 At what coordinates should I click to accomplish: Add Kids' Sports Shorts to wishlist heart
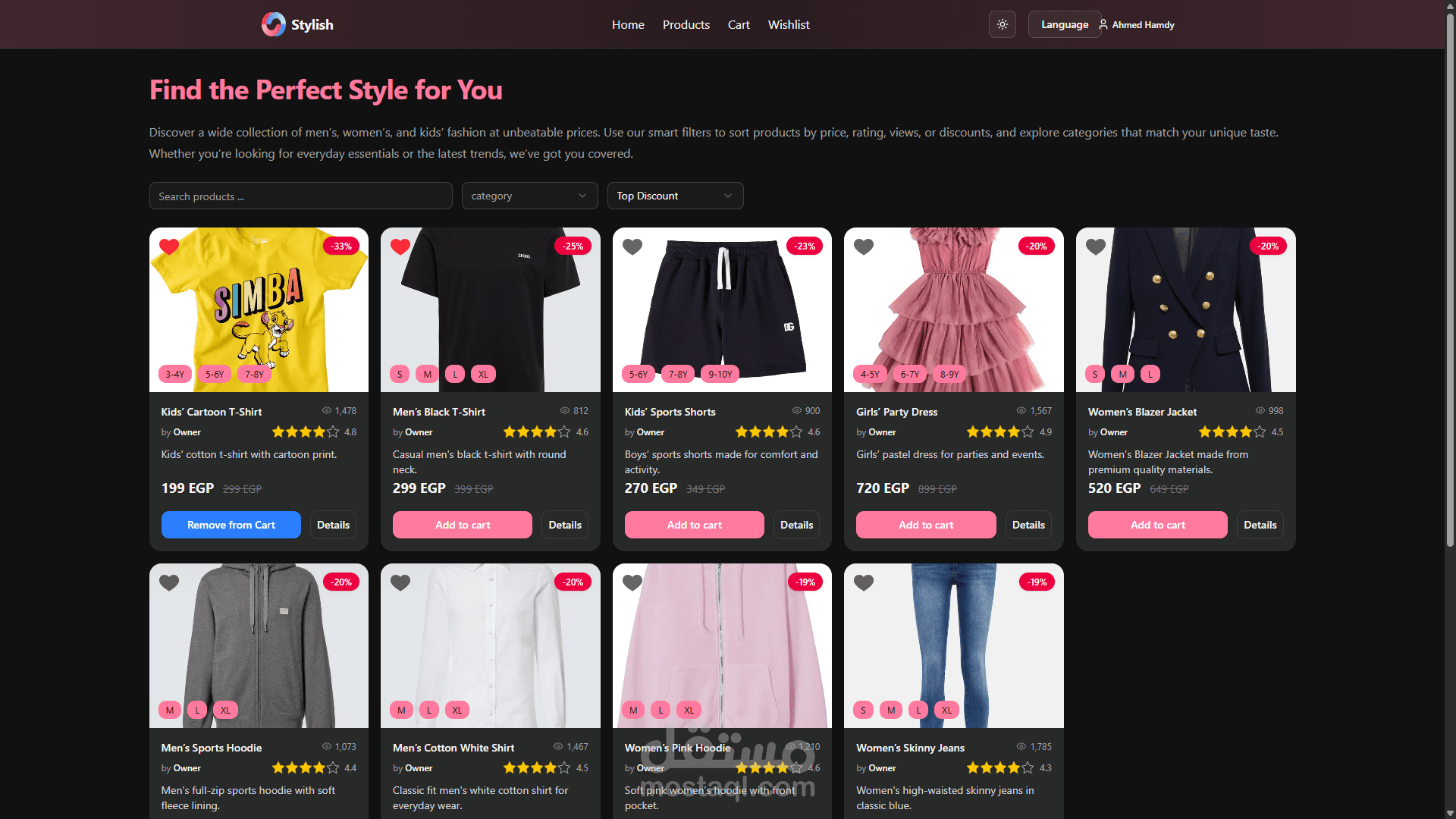tap(632, 246)
